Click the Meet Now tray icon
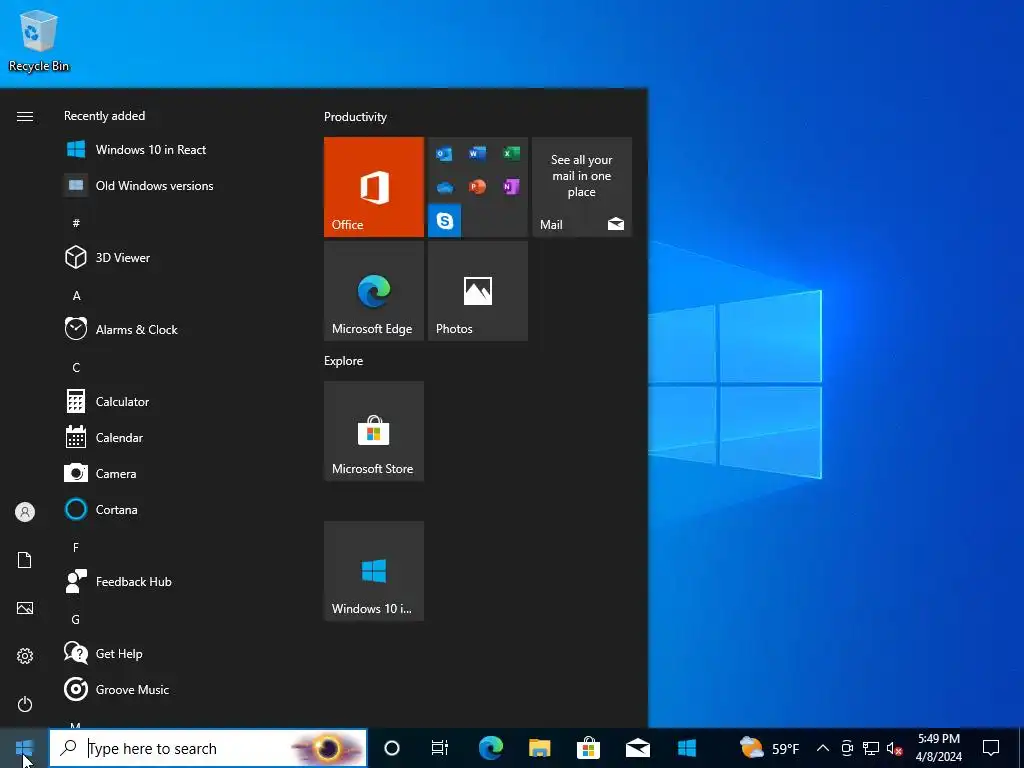Screen dimensions: 1024x768 point(847,748)
